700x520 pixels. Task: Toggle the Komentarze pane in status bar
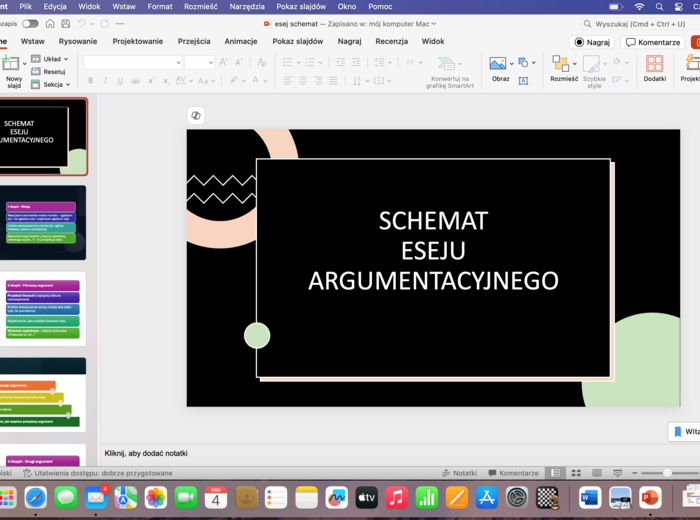[513, 473]
